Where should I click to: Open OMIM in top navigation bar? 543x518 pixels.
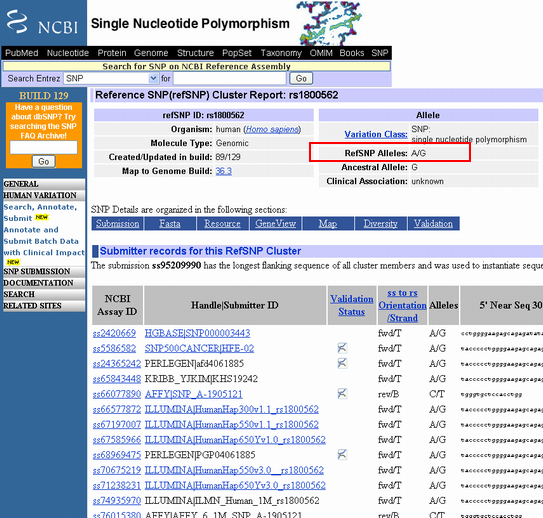click(321, 53)
